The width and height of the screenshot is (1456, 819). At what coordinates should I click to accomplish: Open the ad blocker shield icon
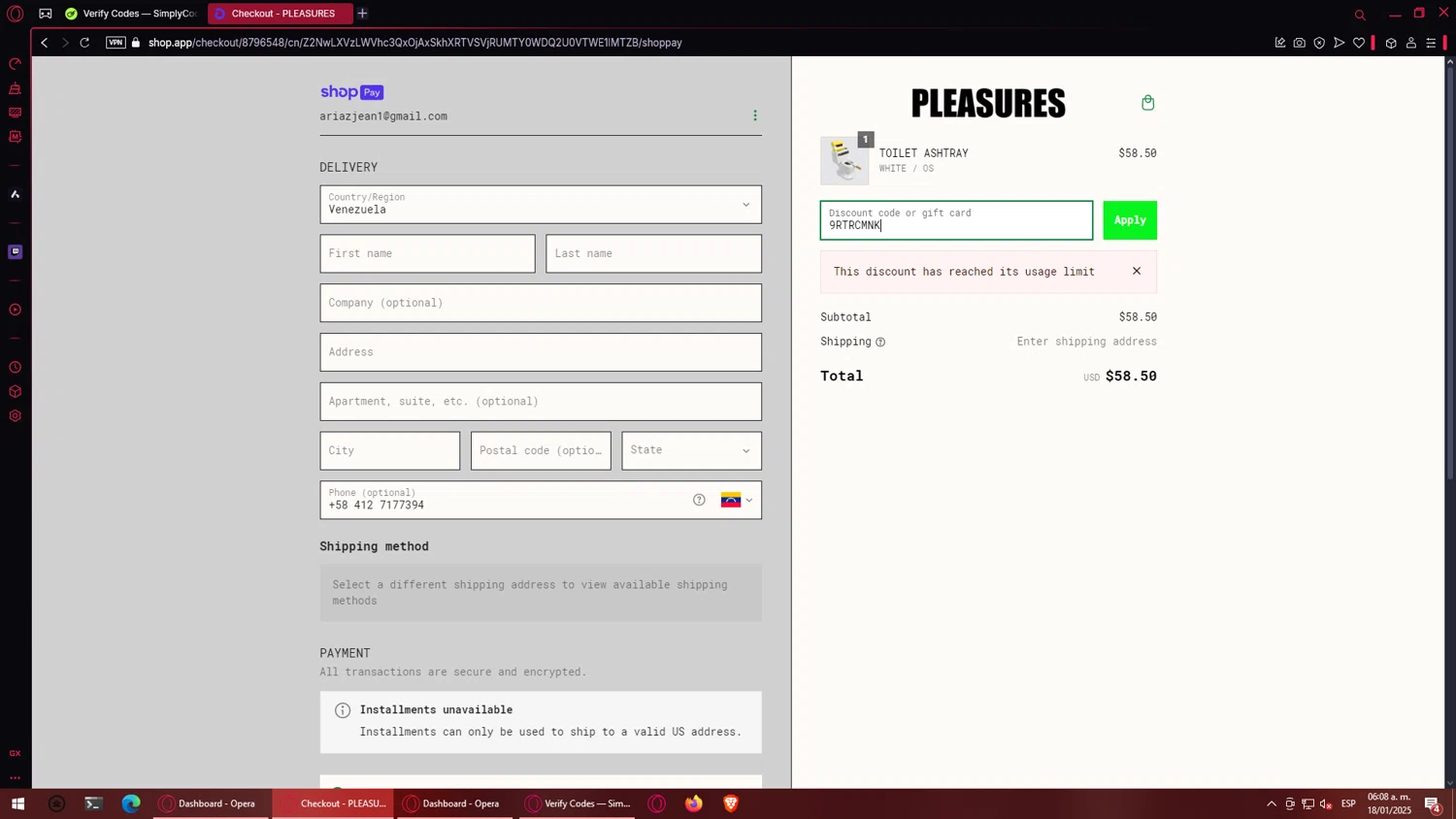pyautogui.click(x=1319, y=43)
